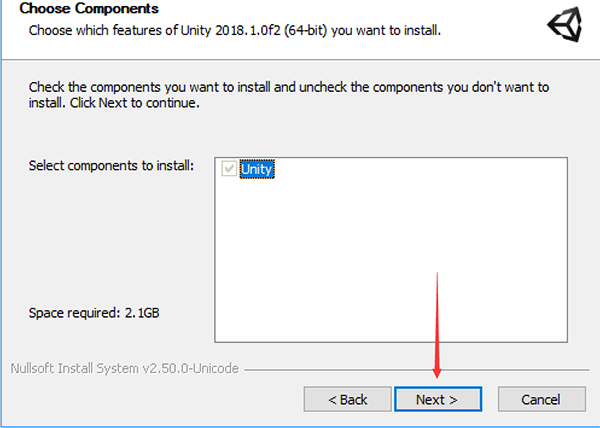Click the Unity logo icon
600x428 pixels.
tap(565, 26)
